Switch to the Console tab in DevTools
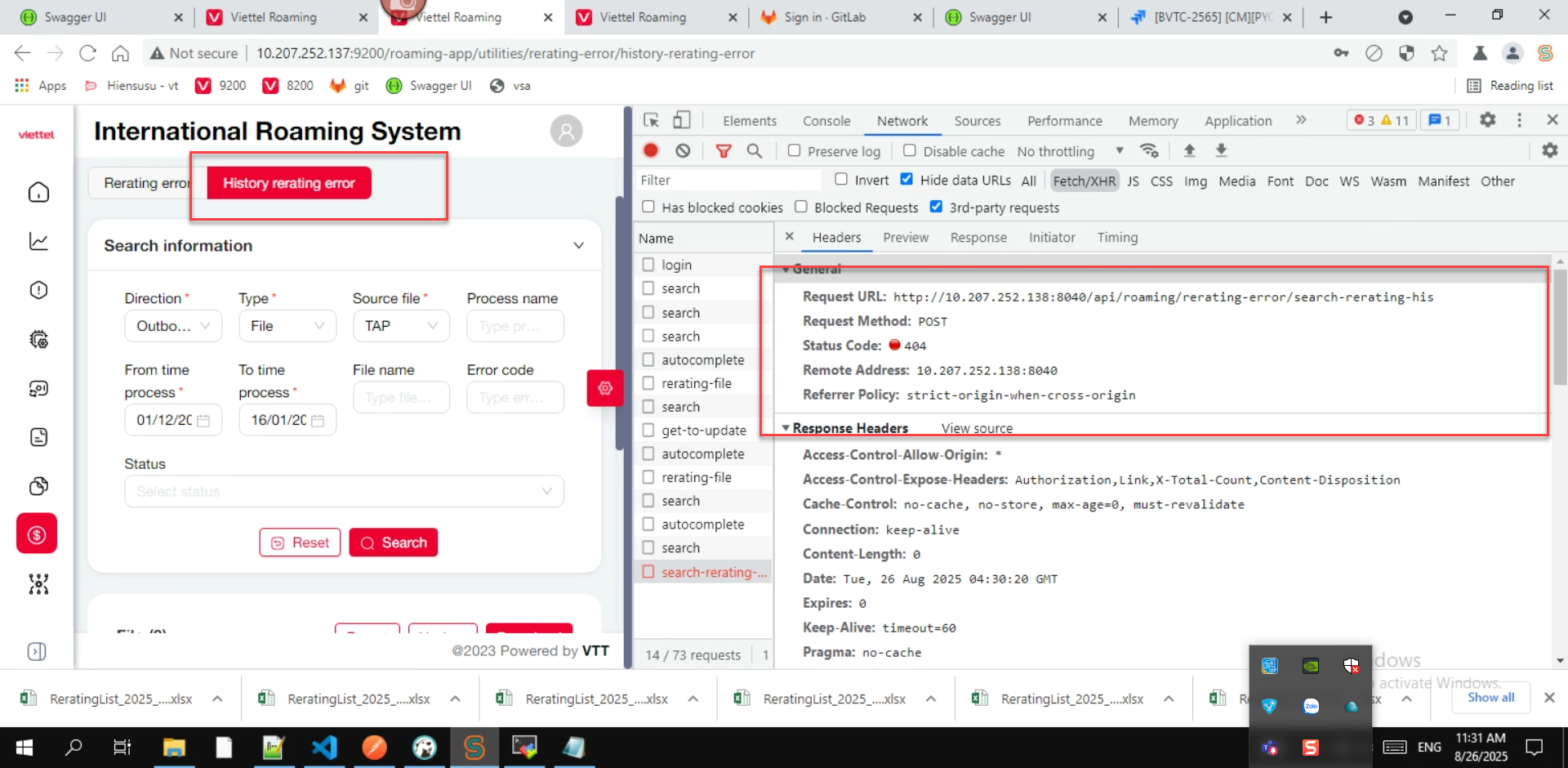This screenshot has width=1568, height=768. (826, 121)
